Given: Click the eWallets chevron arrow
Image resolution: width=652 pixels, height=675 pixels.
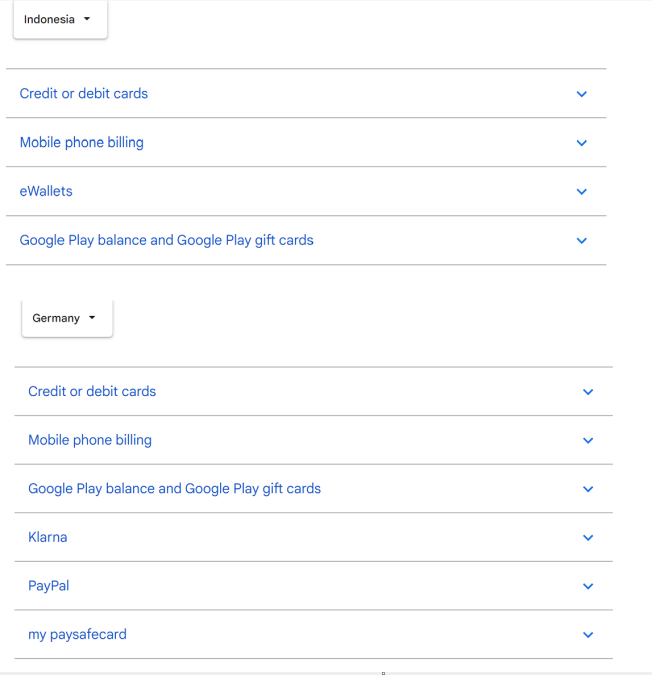Looking at the screenshot, I should [581, 192].
